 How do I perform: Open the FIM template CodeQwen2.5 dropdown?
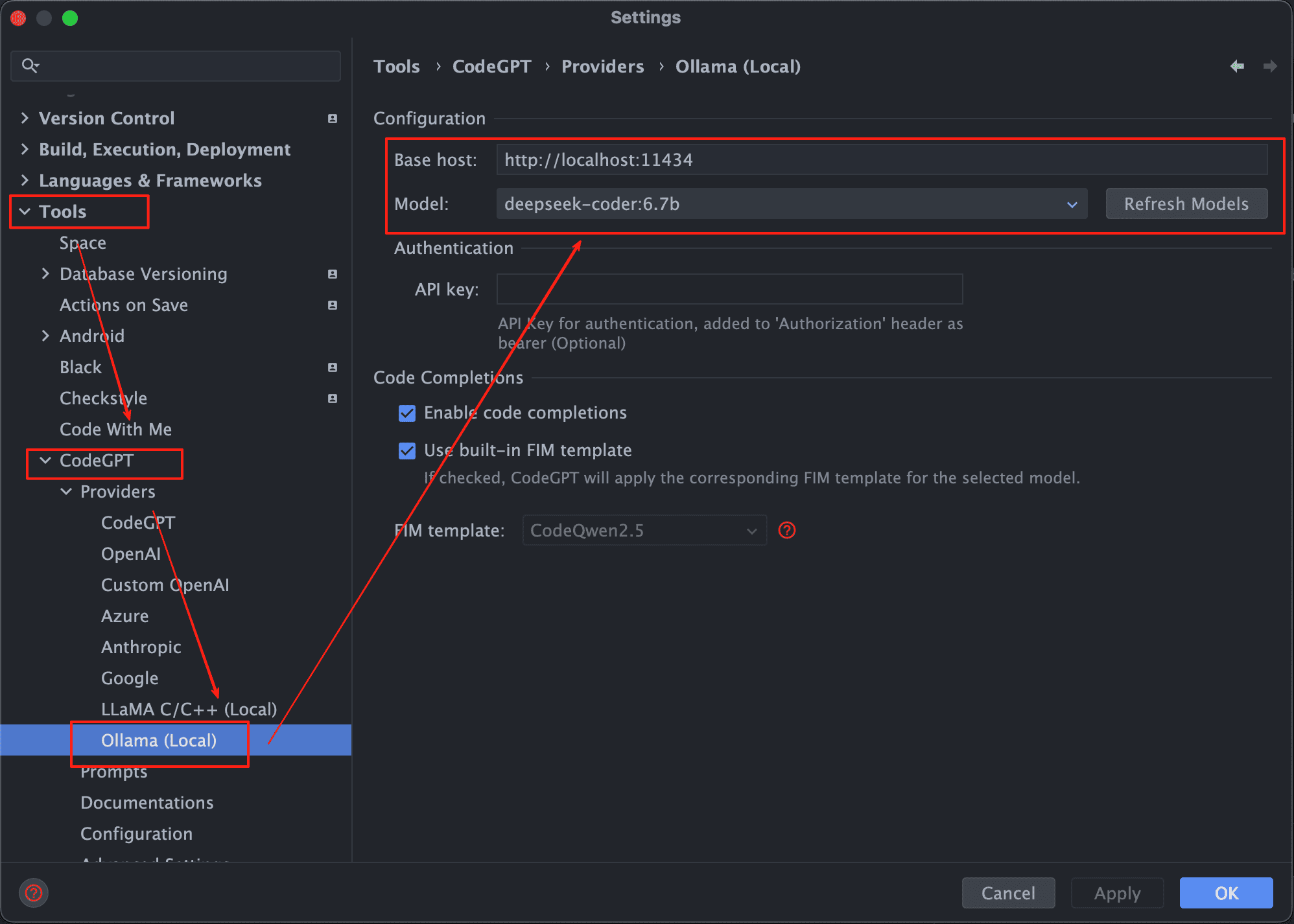tap(644, 531)
